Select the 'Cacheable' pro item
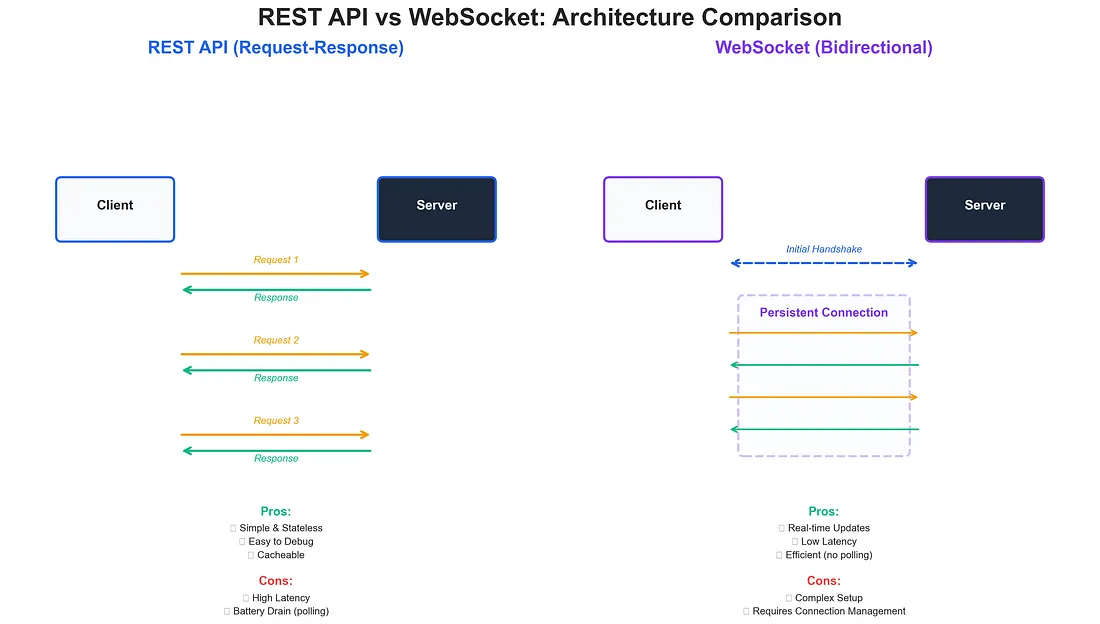This screenshot has width=1100, height=624. pyautogui.click(x=280, y=555)
